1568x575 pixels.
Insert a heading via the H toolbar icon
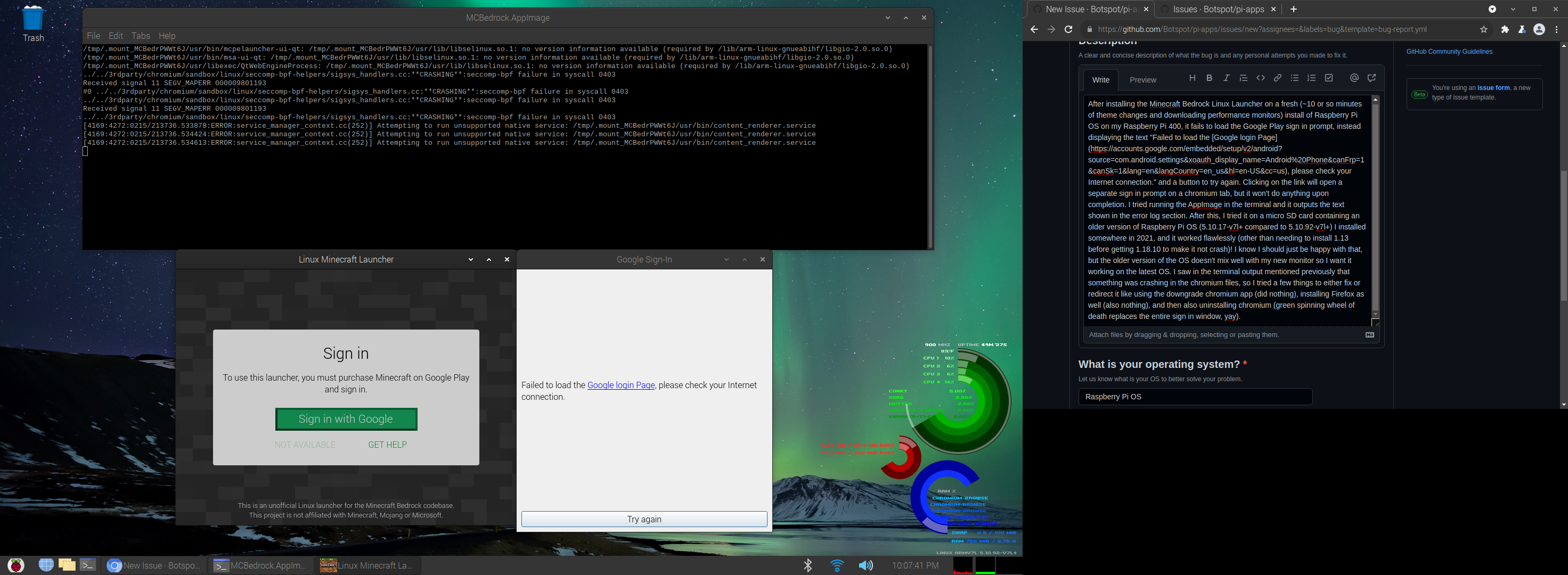pyautogui.click(x=1193, y=78)
